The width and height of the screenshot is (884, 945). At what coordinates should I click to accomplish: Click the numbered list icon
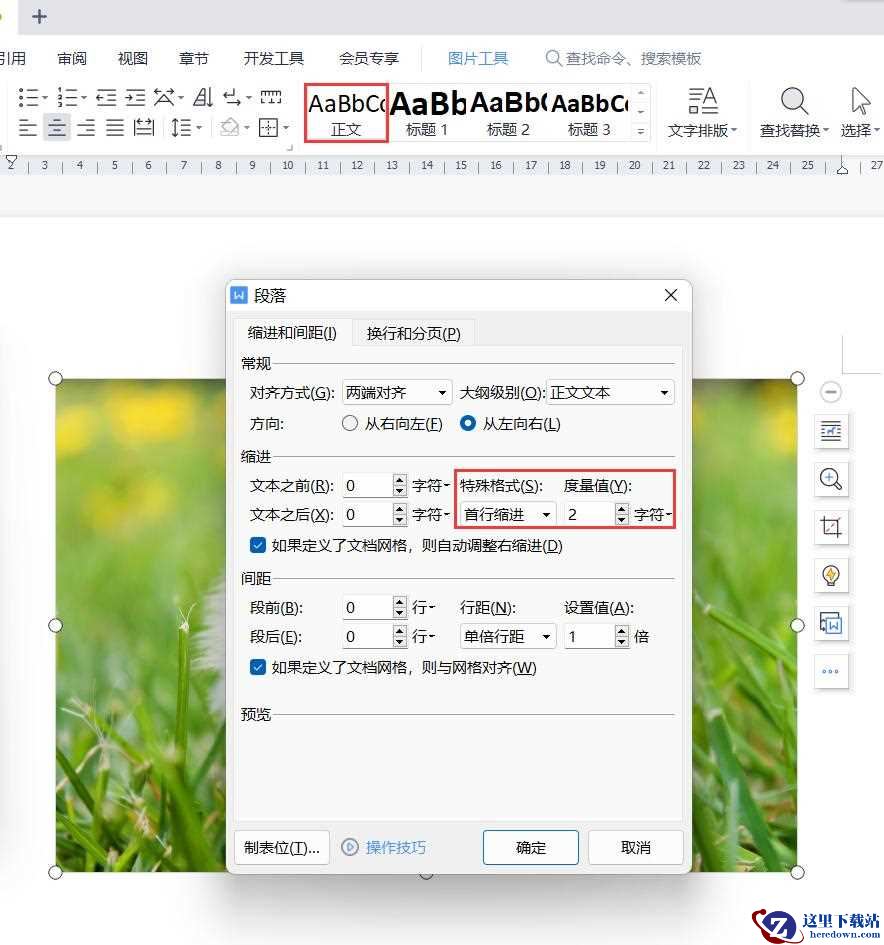coord(67,97)
